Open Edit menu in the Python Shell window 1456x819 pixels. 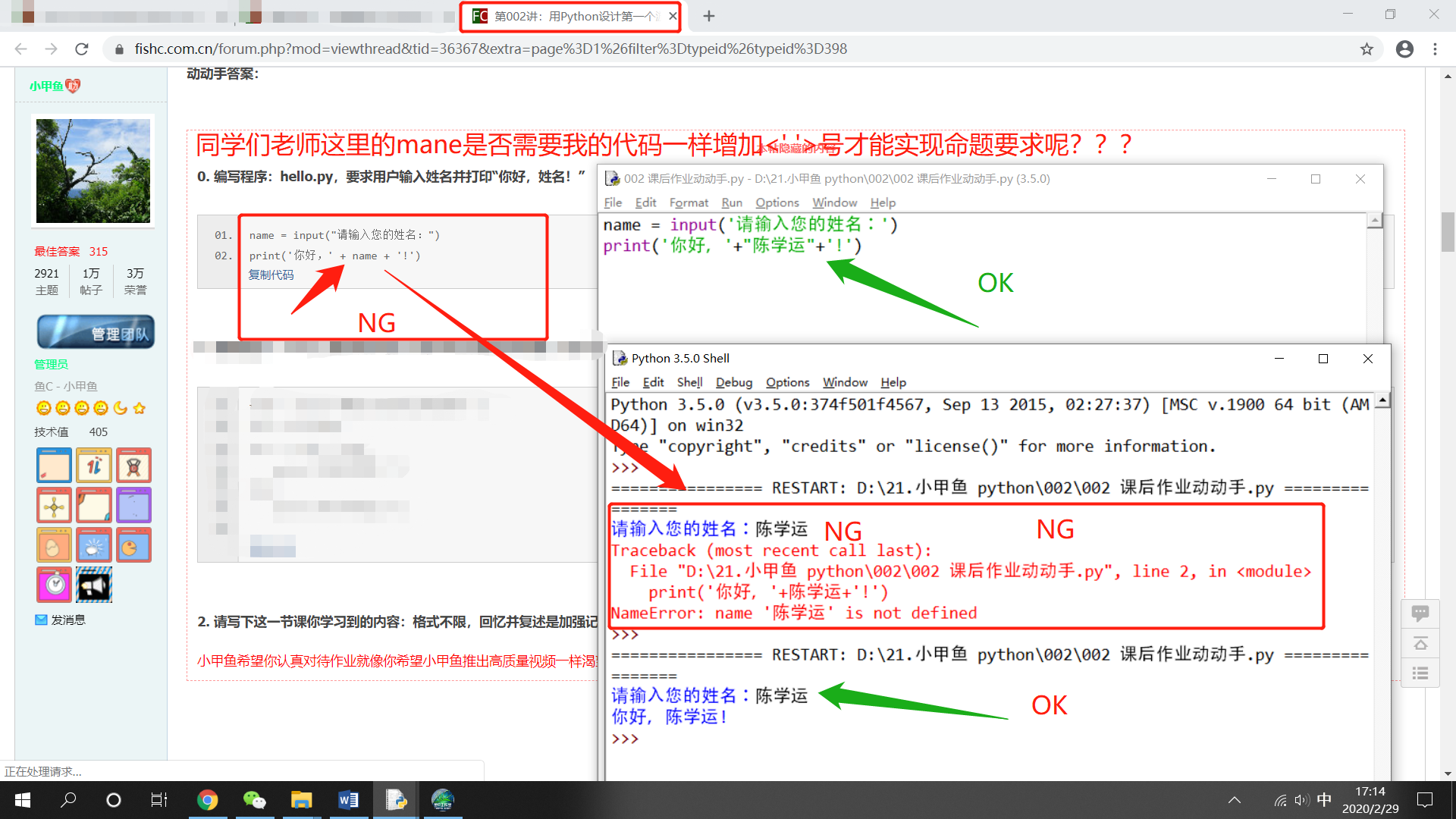pyautogui.click(x=653, y=382)
